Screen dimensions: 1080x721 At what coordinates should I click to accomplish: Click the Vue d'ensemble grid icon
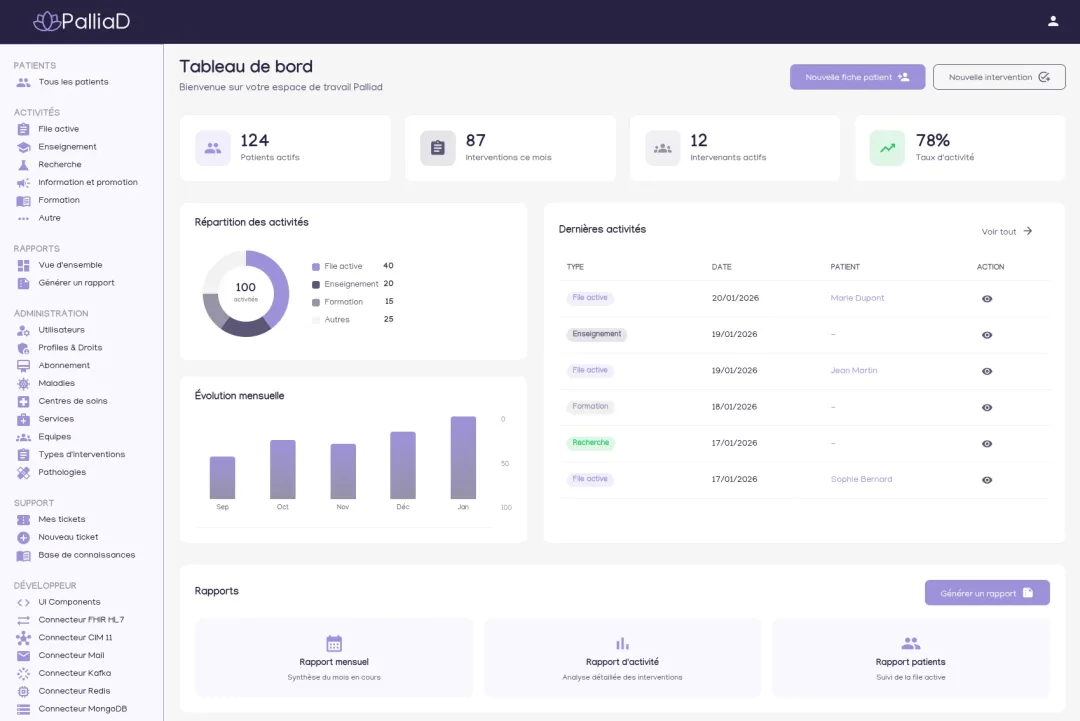23,265
